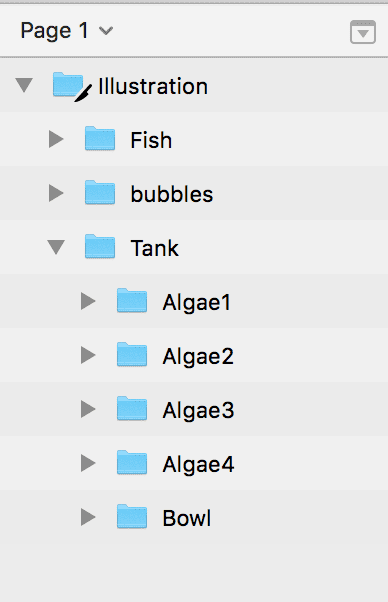
Task: Collapse the Illustration group
Action: pos(24,85)
